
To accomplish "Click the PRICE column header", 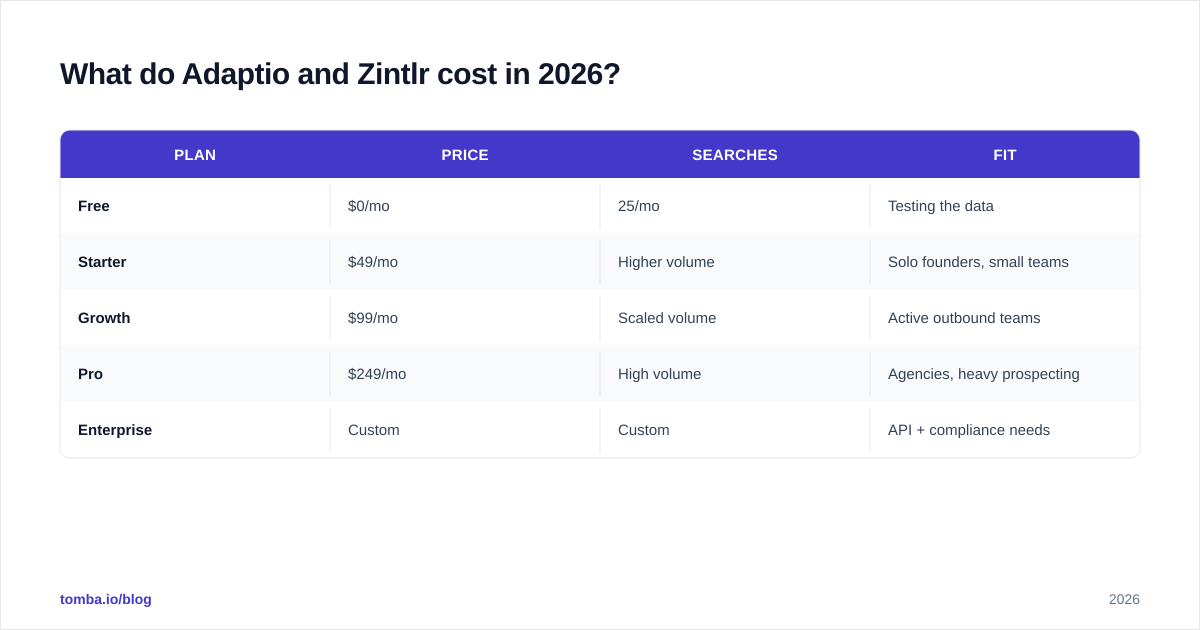I will [x=465, y=155].
